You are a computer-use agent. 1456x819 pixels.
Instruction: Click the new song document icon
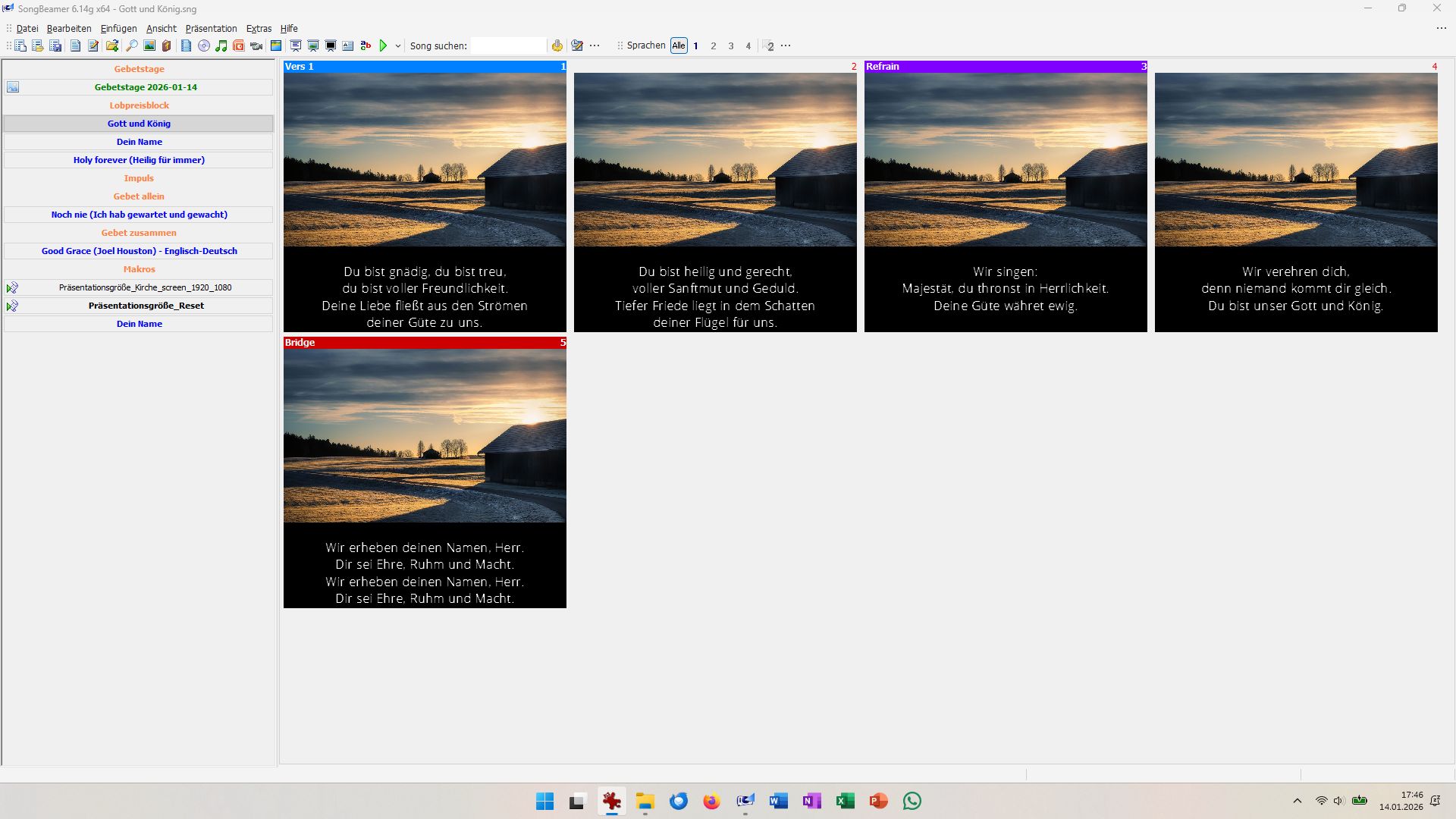click(75, 45)
